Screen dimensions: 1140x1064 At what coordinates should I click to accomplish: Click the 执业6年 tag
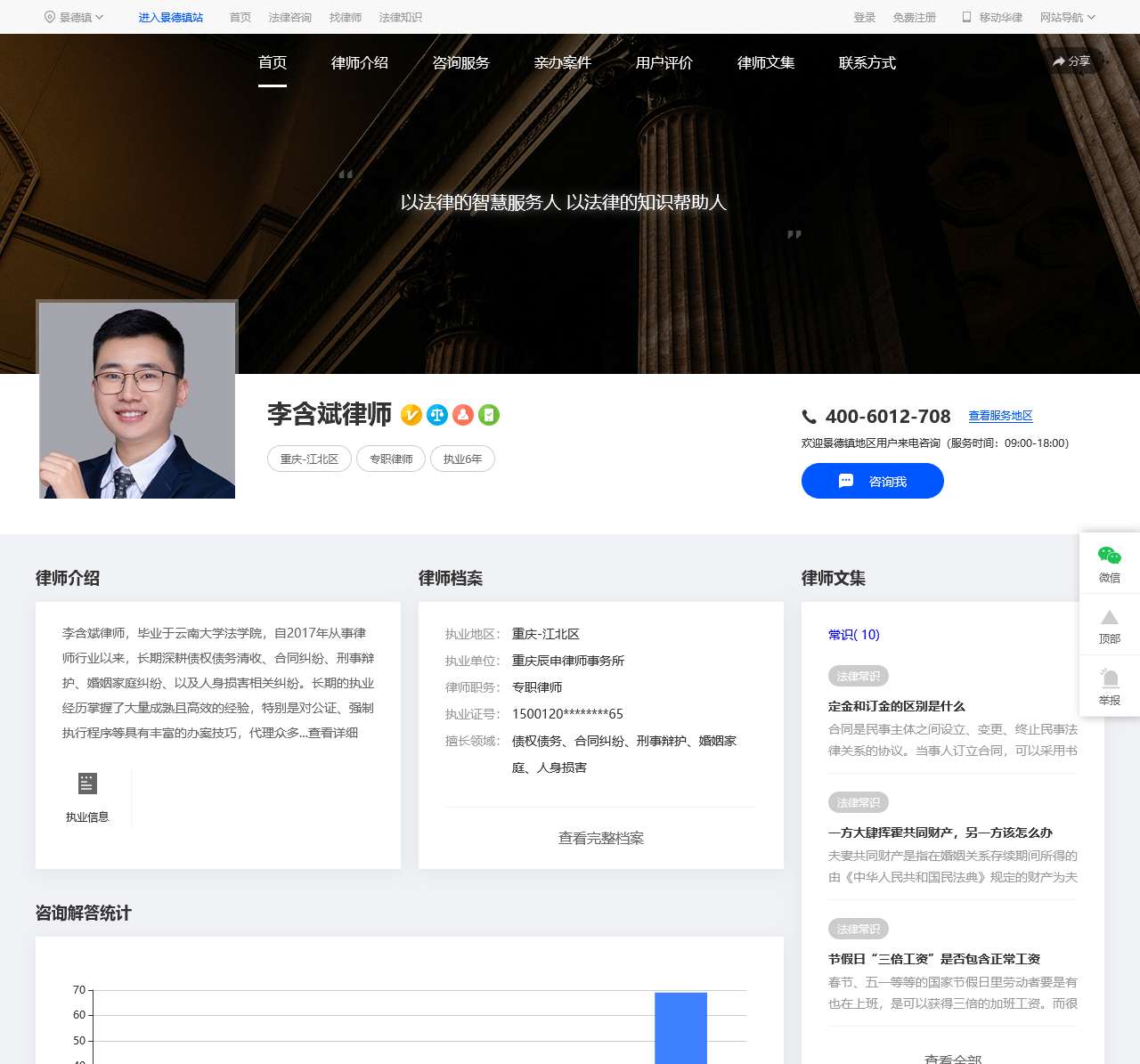click(462, 459)
